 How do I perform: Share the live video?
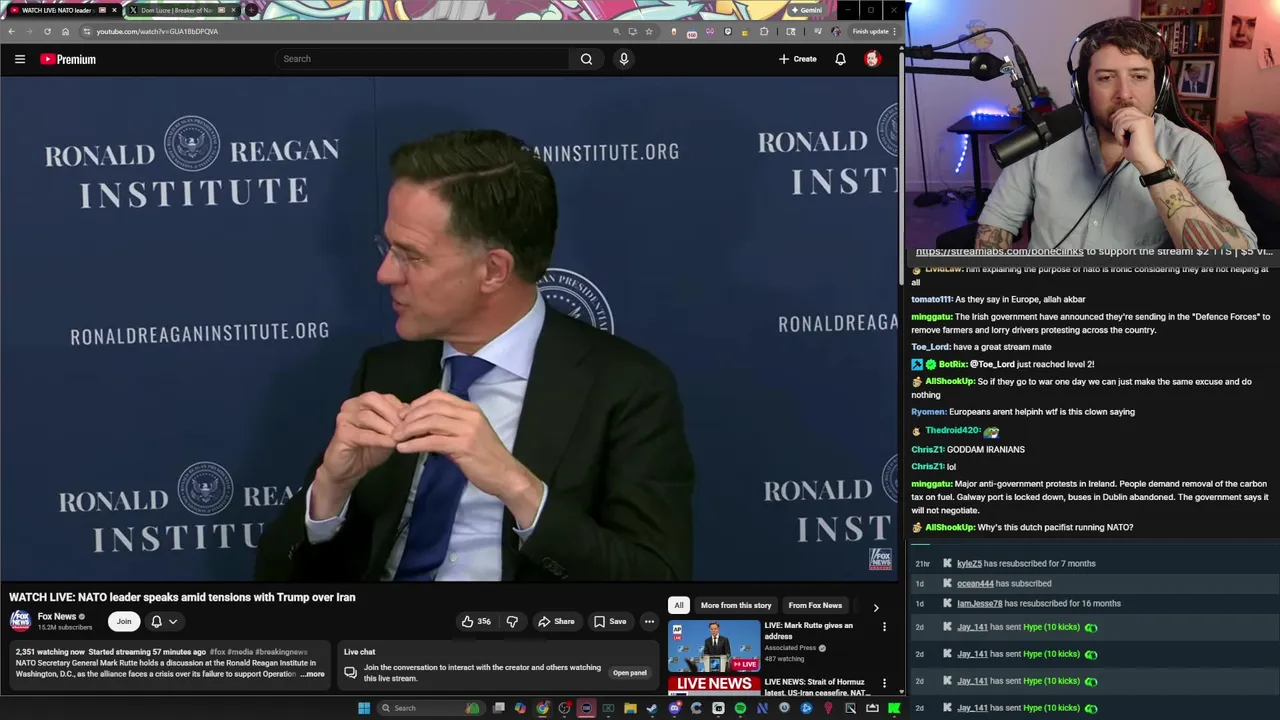(556, 621)
